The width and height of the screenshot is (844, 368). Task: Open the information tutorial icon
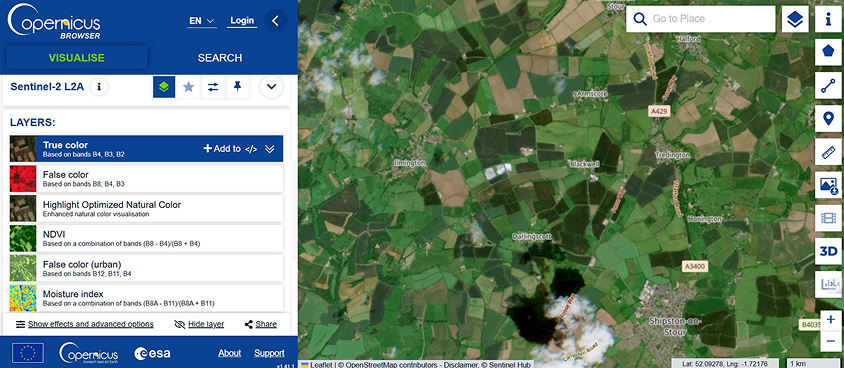[828, 19]
